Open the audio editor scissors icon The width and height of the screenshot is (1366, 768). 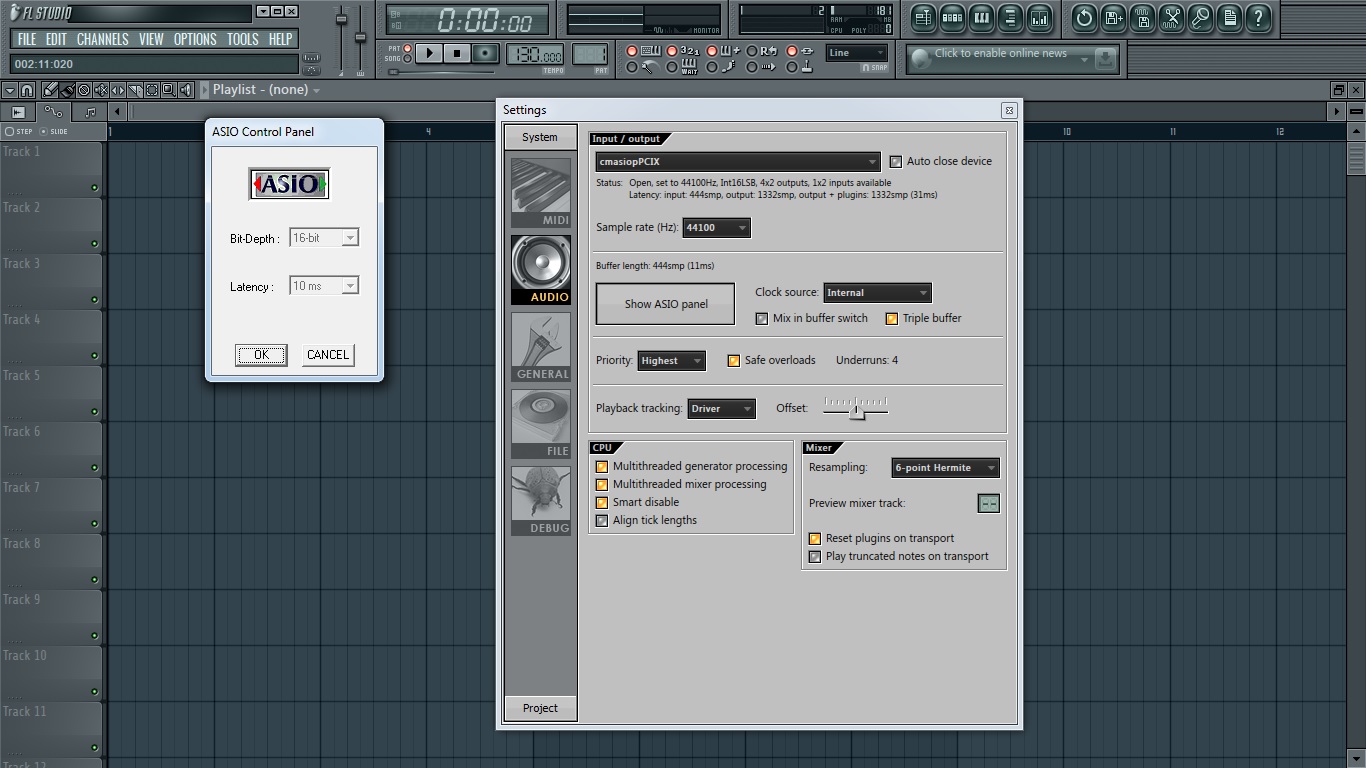(x=1172, y=18)
